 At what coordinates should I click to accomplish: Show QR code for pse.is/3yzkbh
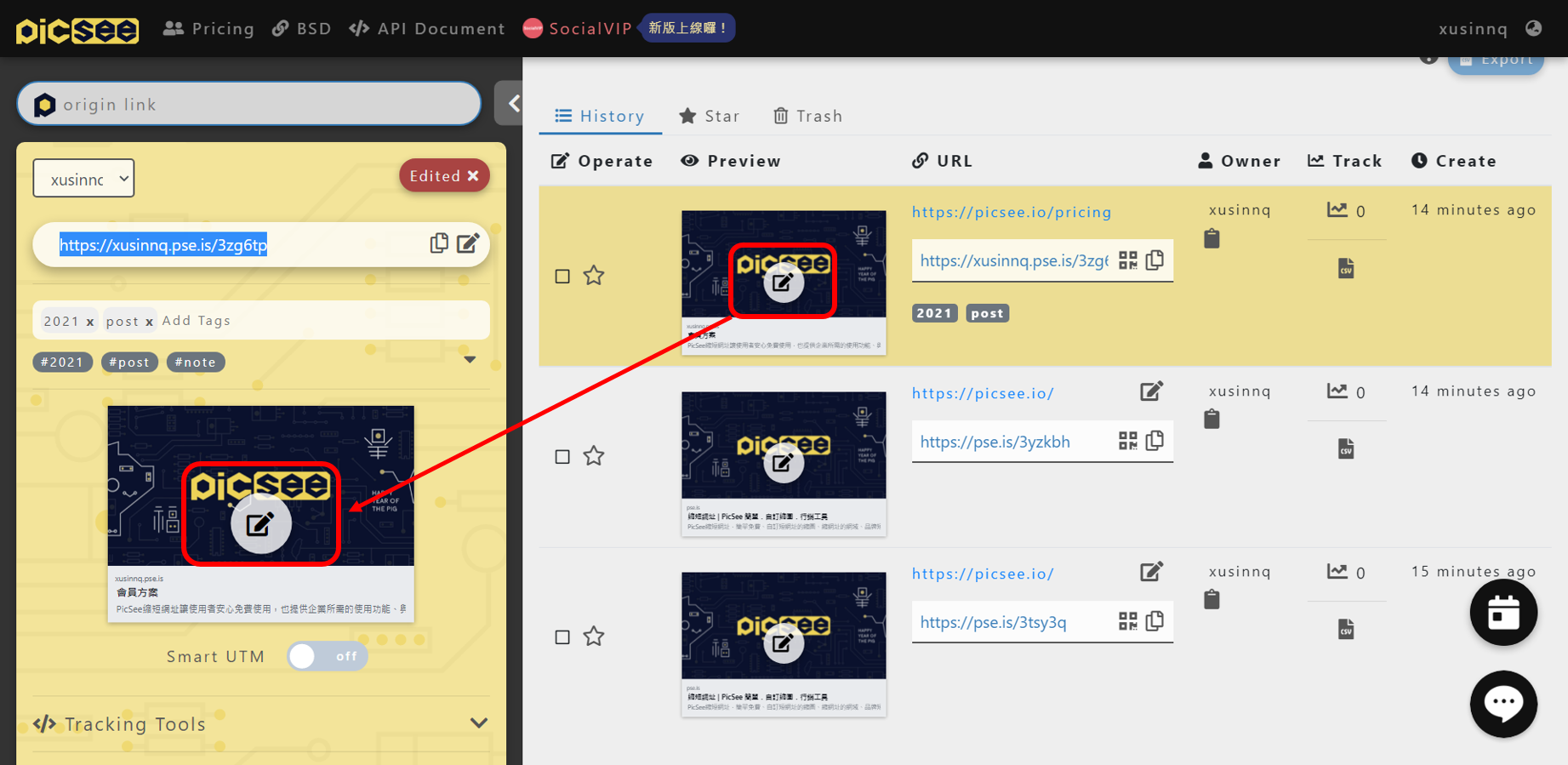pos(1127,441)
